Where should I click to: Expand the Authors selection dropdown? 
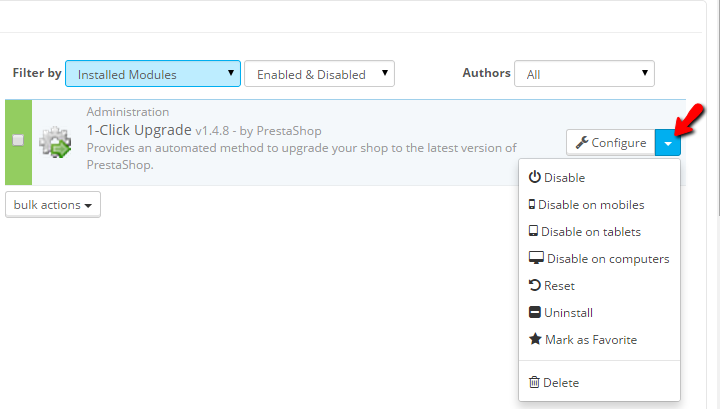584,73
